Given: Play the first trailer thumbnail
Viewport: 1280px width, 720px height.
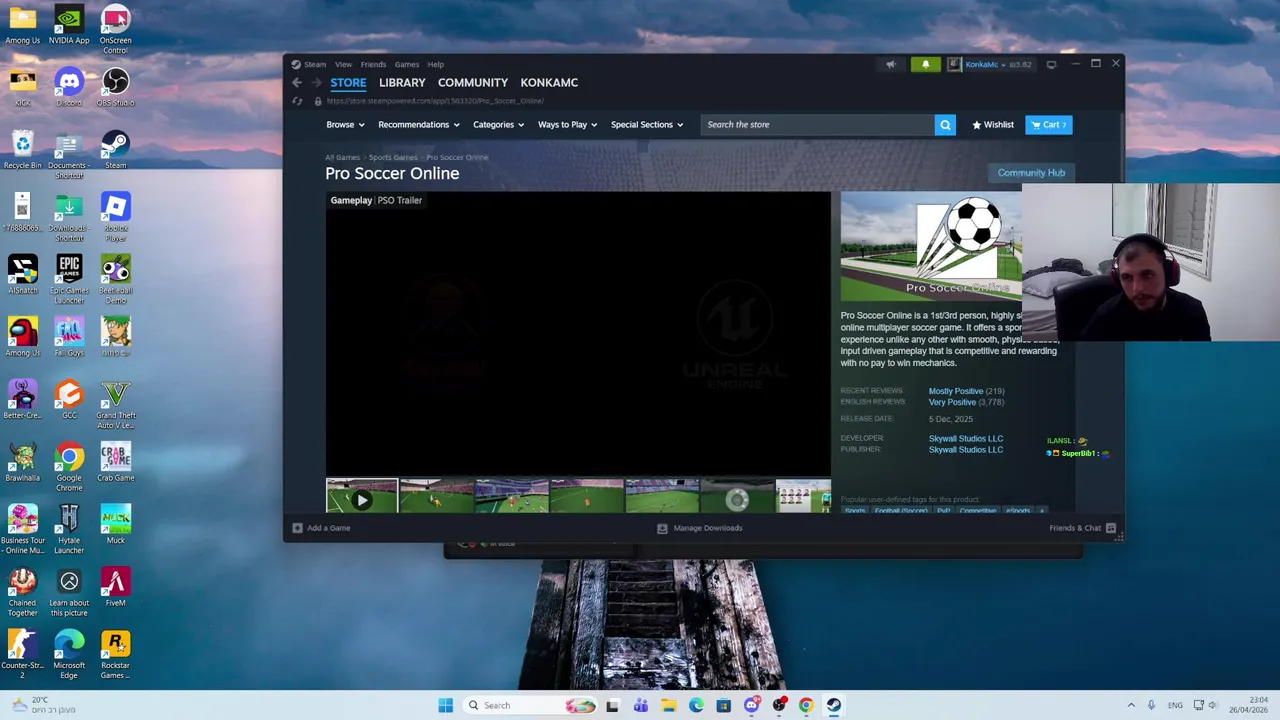Looking at the screenshot, I should (x=361, y=496).
